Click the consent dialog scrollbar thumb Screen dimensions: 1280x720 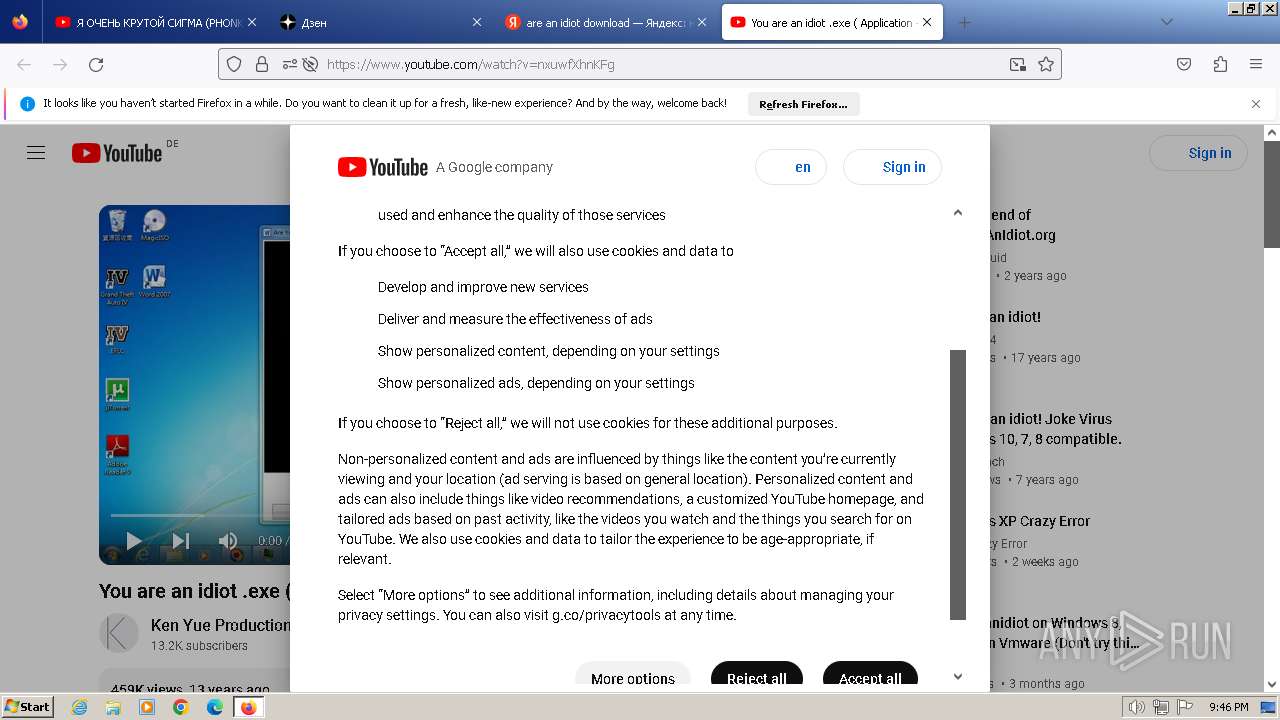[958, 485]
